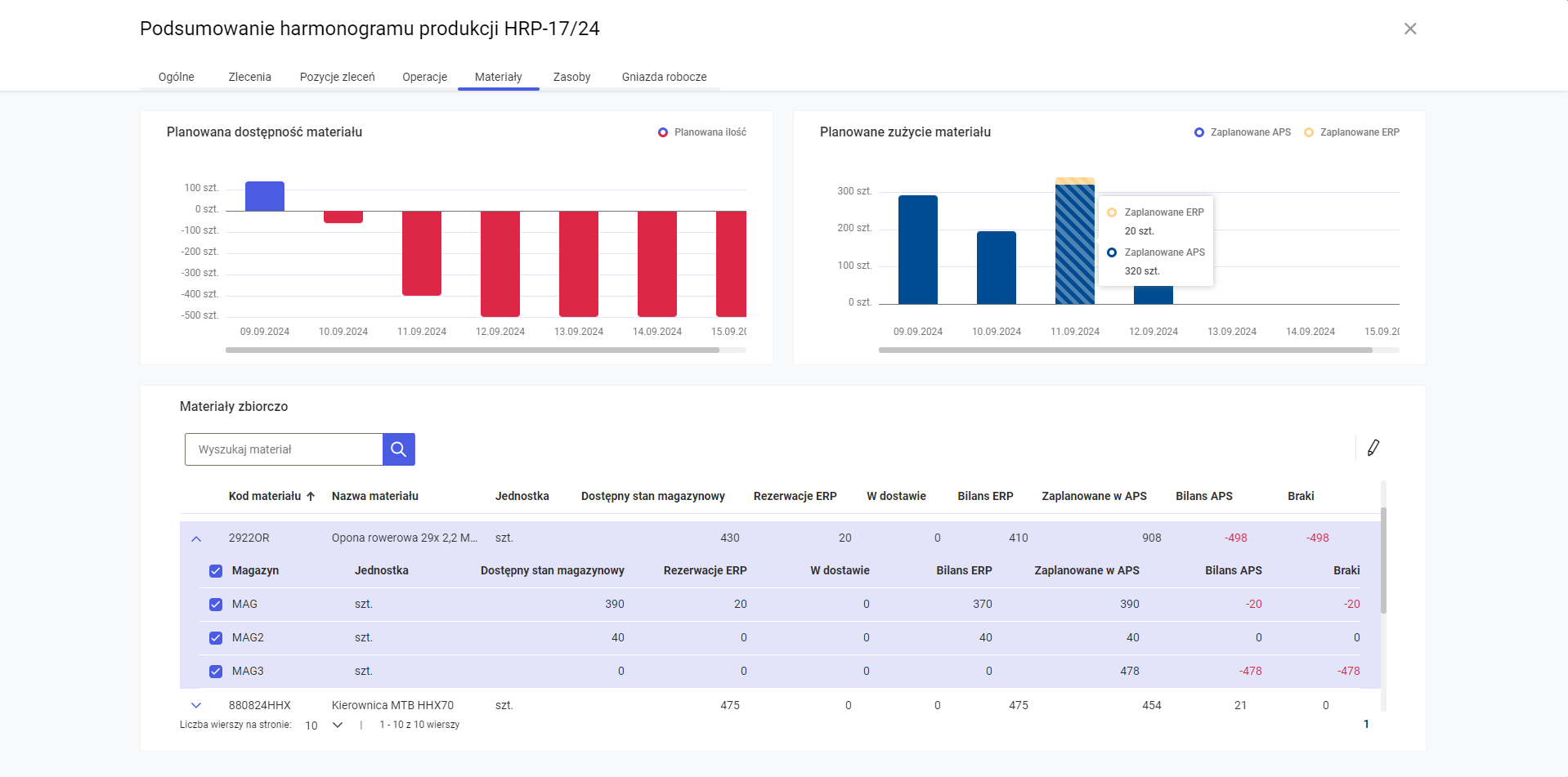Open the Gniazda robocze tab
This screenshot has height=777, width=1568.
pyautogui.click(x=664, y=77)
